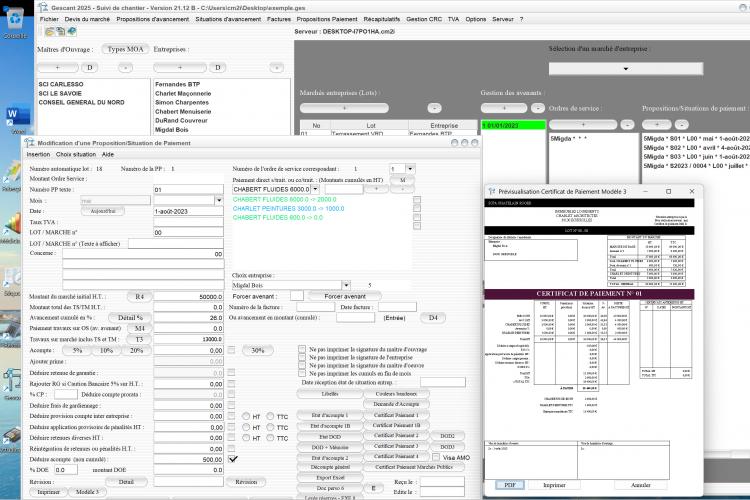Open the Gestion CRC menu
Viewport: 750px width, 500px height.
(424, 19)
